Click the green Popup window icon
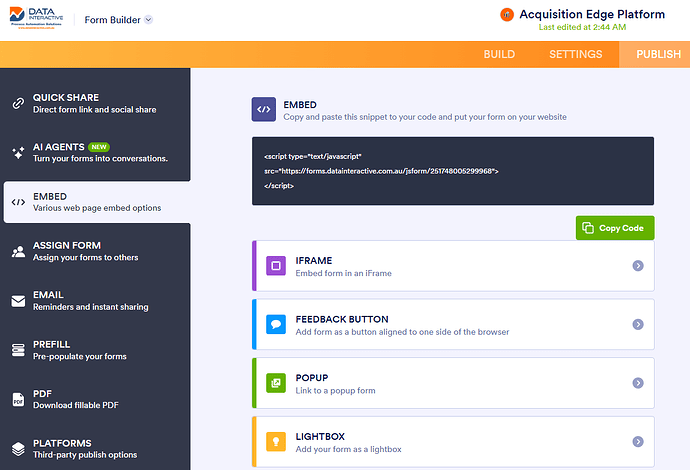Screen dimensions: 690x470 coord(276,383)
